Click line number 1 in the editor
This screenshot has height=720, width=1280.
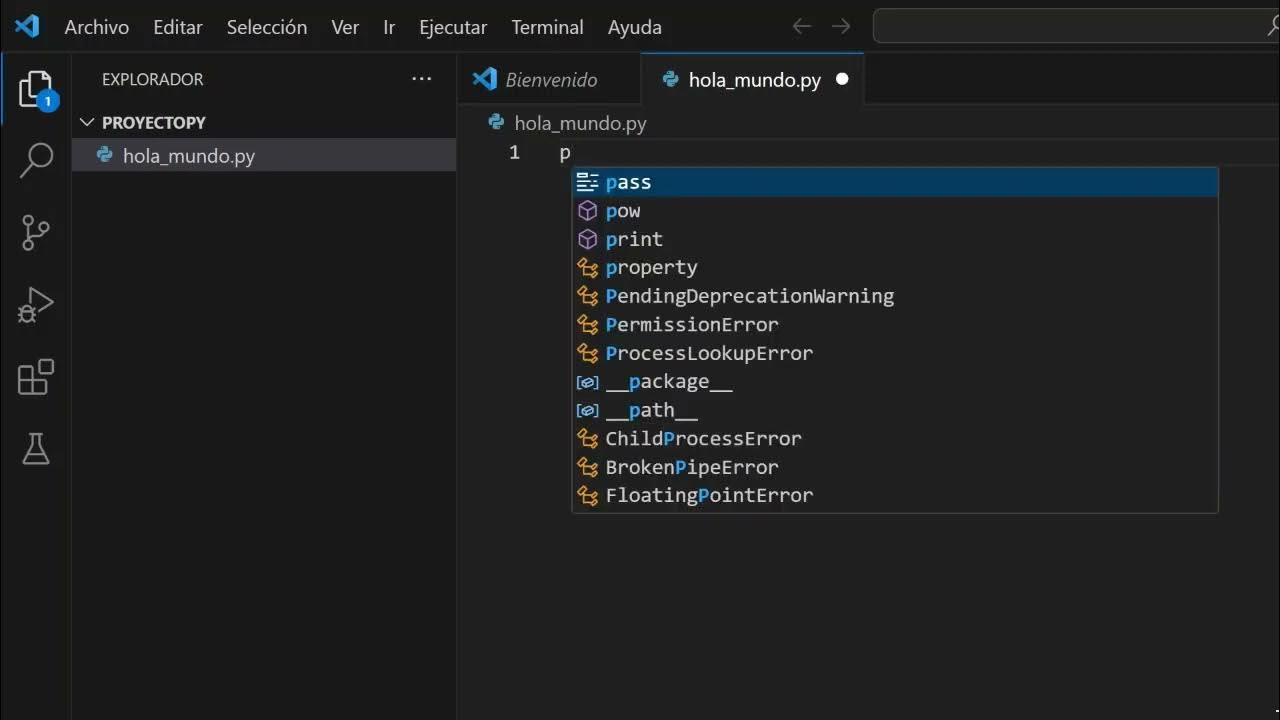tap(514, 153)
